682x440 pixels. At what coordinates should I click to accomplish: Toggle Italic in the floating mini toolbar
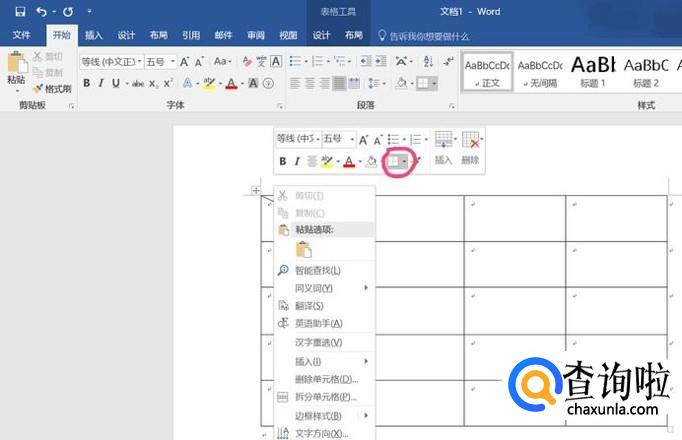tap(298, 161)
